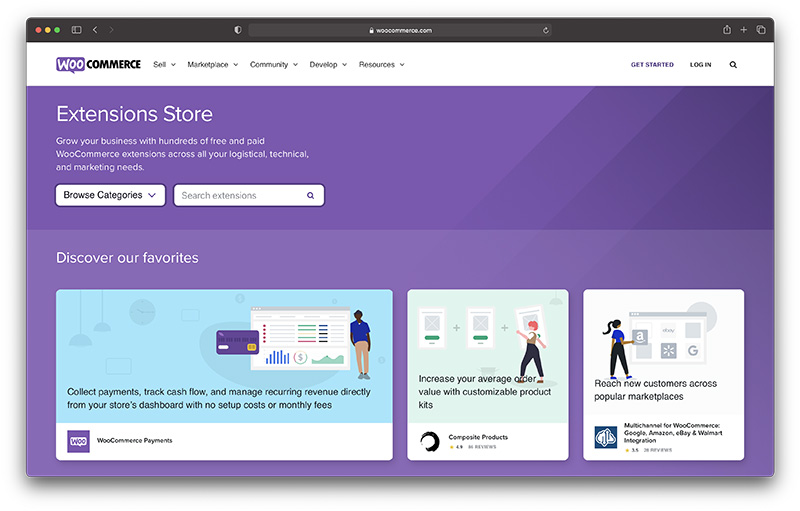This screenshot has width=800, height=511.
Task: Click the WooCommerce logo in header
Action: [98, 64]
